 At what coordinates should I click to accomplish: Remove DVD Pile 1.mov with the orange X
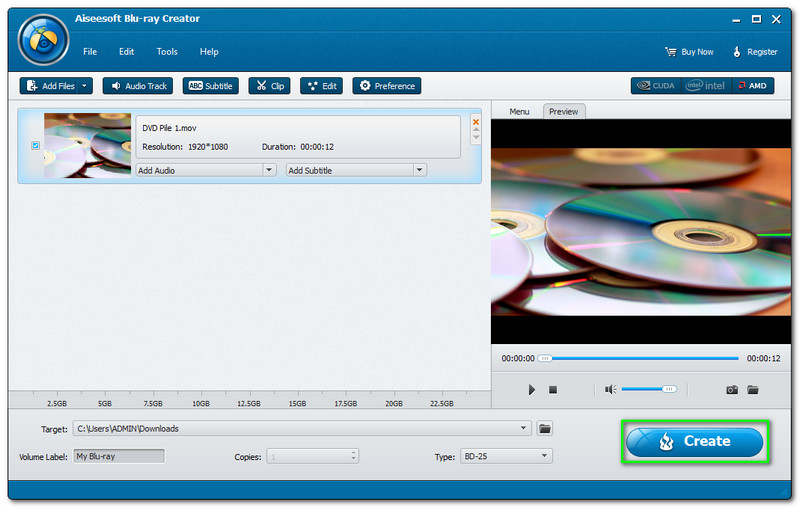pos(475,123)
